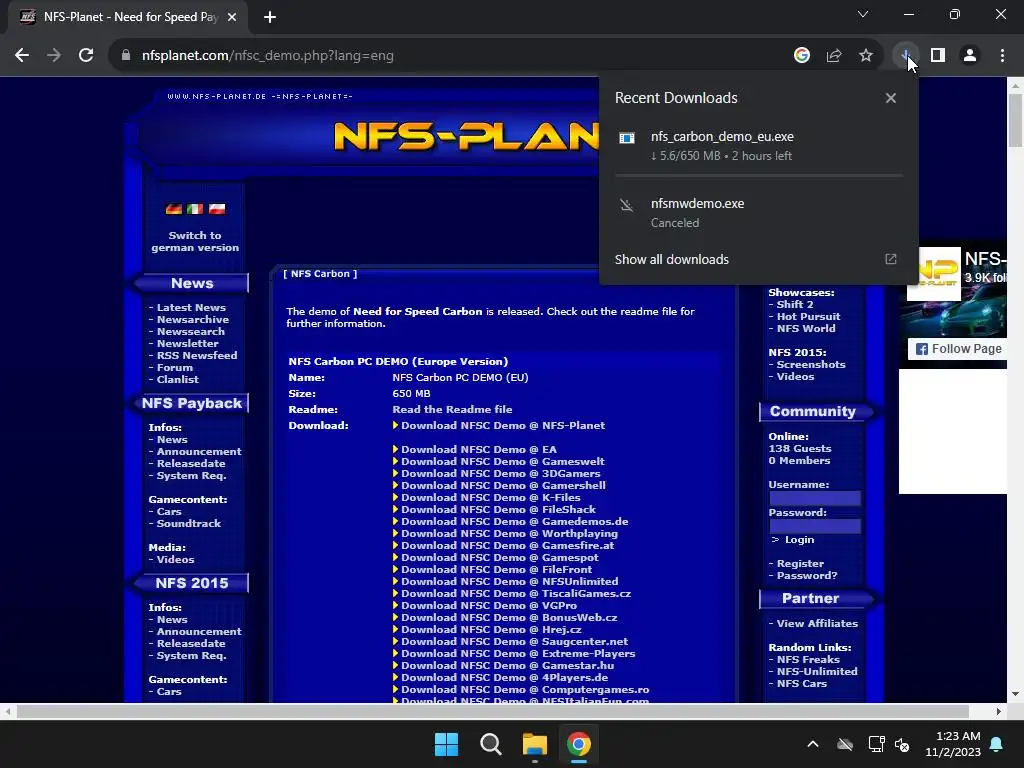
Task: Click the scroll down arrow
Action: pyautogui.click(x=1015, y=694)
